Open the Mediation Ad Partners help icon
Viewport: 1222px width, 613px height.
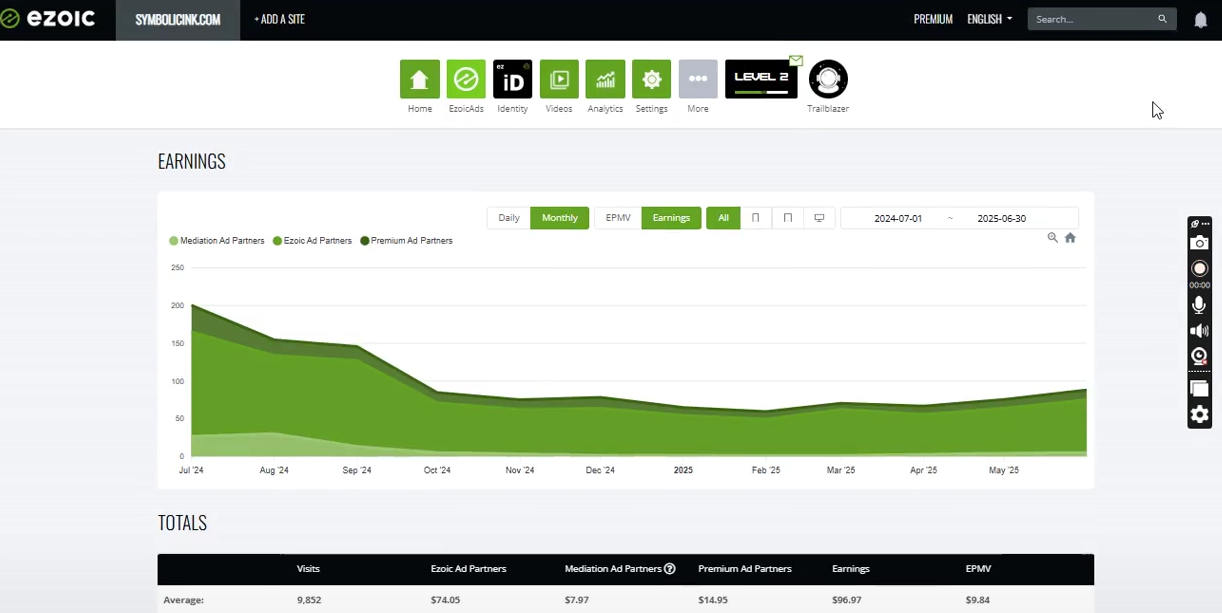(x=670, y=569)
